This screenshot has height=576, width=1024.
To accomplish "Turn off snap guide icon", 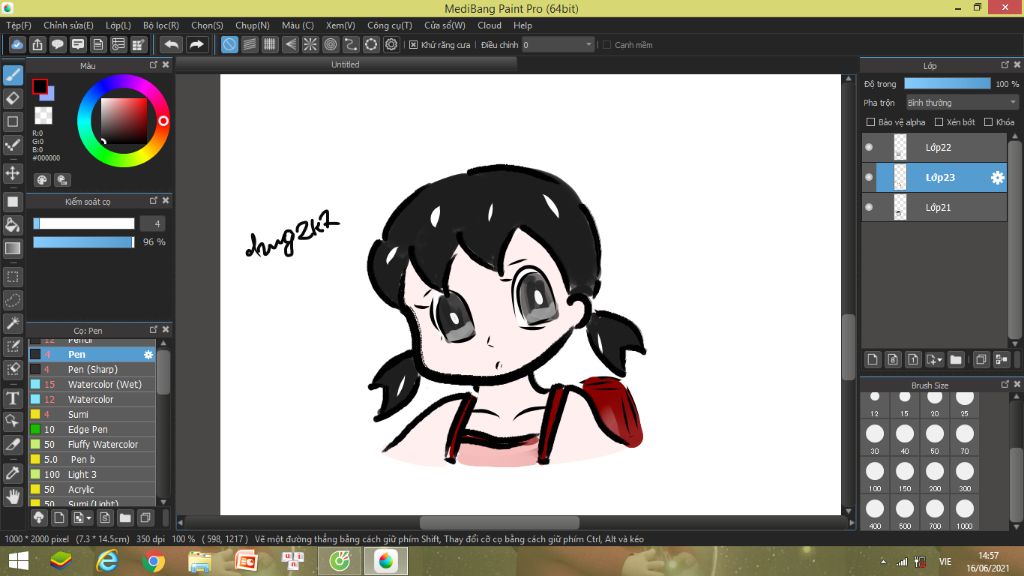I will 229,44.
